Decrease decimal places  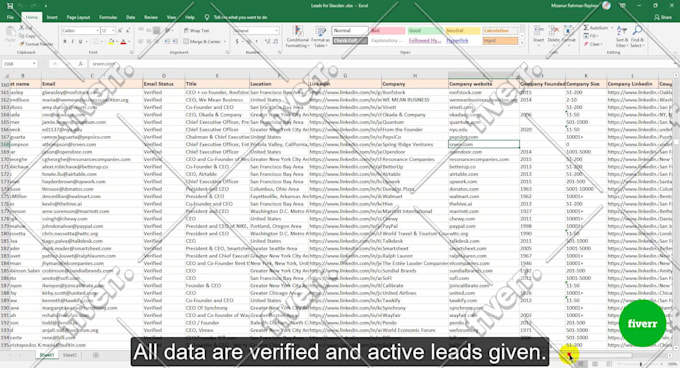pyautogui.click(x=275, y=42)
